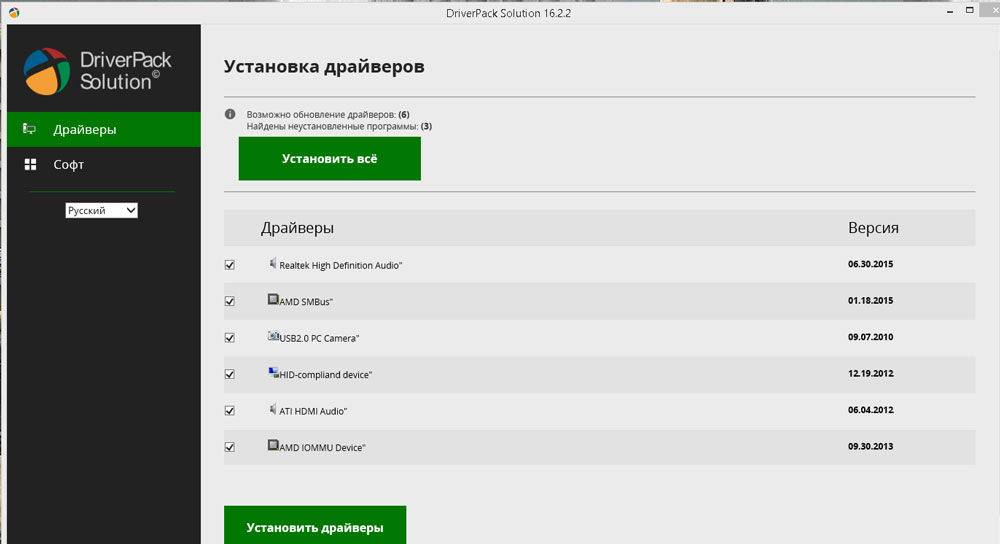Uncheck the HID-compliand device checkbox
Image resolution: width=1000 pixels, height=544 pixels.
[230, 374]
